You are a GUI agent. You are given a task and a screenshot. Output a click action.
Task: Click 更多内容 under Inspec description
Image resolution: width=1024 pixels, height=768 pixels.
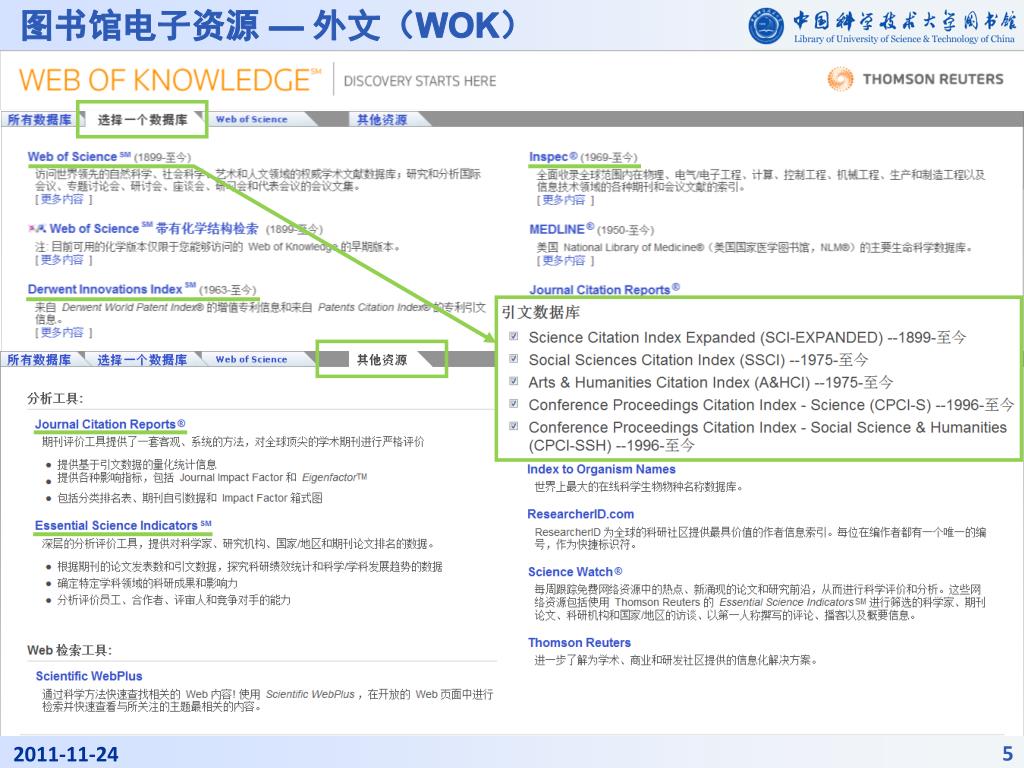pos(564,200)
